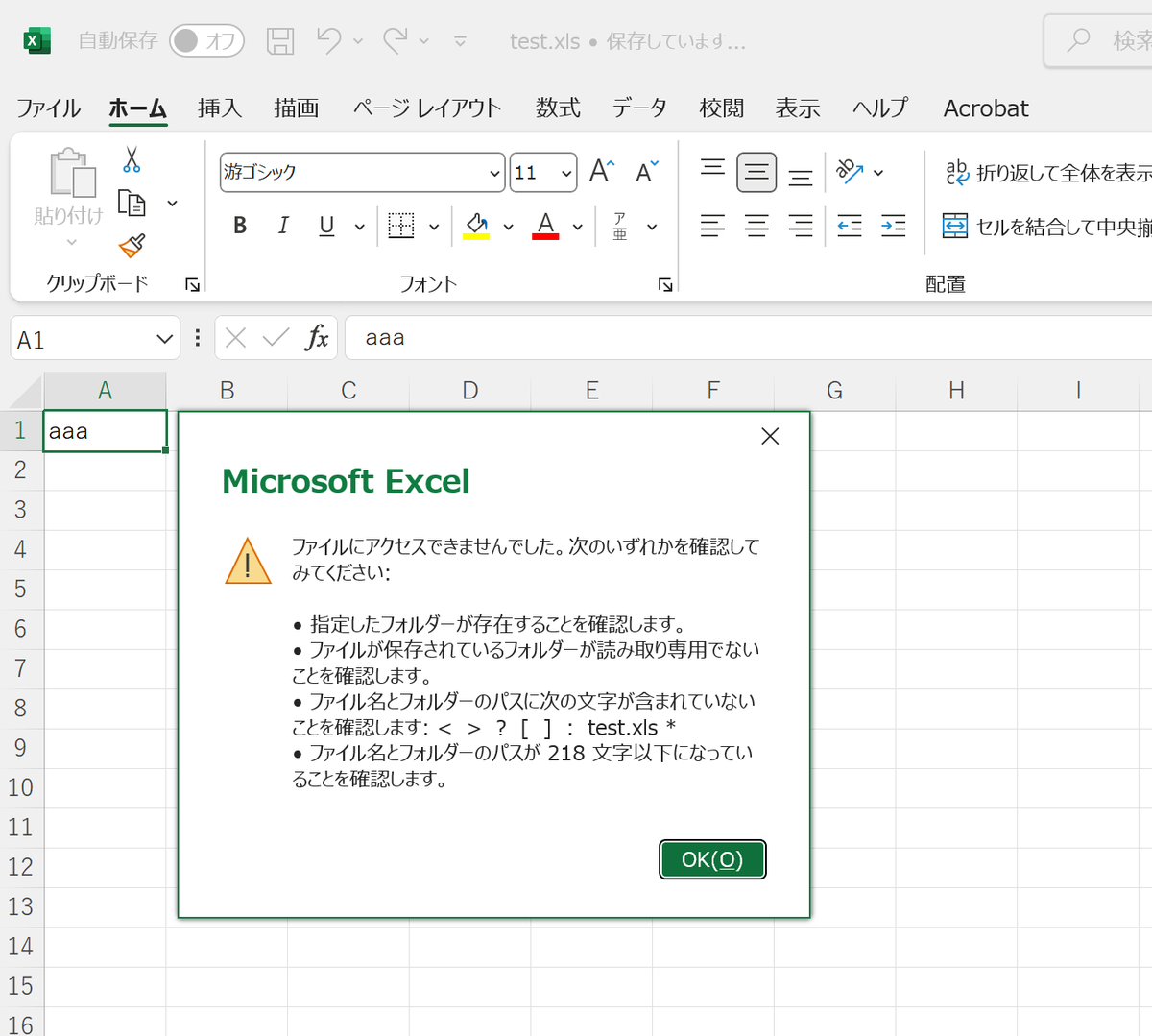Open the 校閲 (Review) tab

point(722,108)
